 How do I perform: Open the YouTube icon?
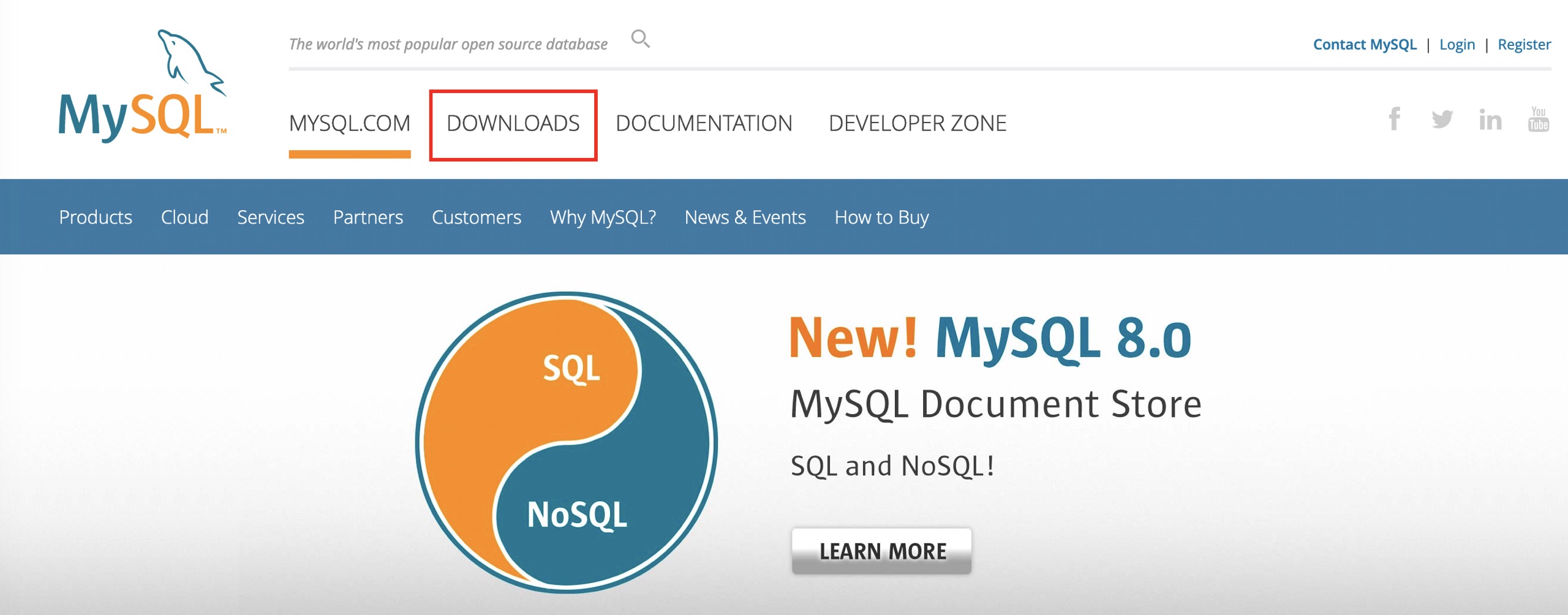[1539, 119]
